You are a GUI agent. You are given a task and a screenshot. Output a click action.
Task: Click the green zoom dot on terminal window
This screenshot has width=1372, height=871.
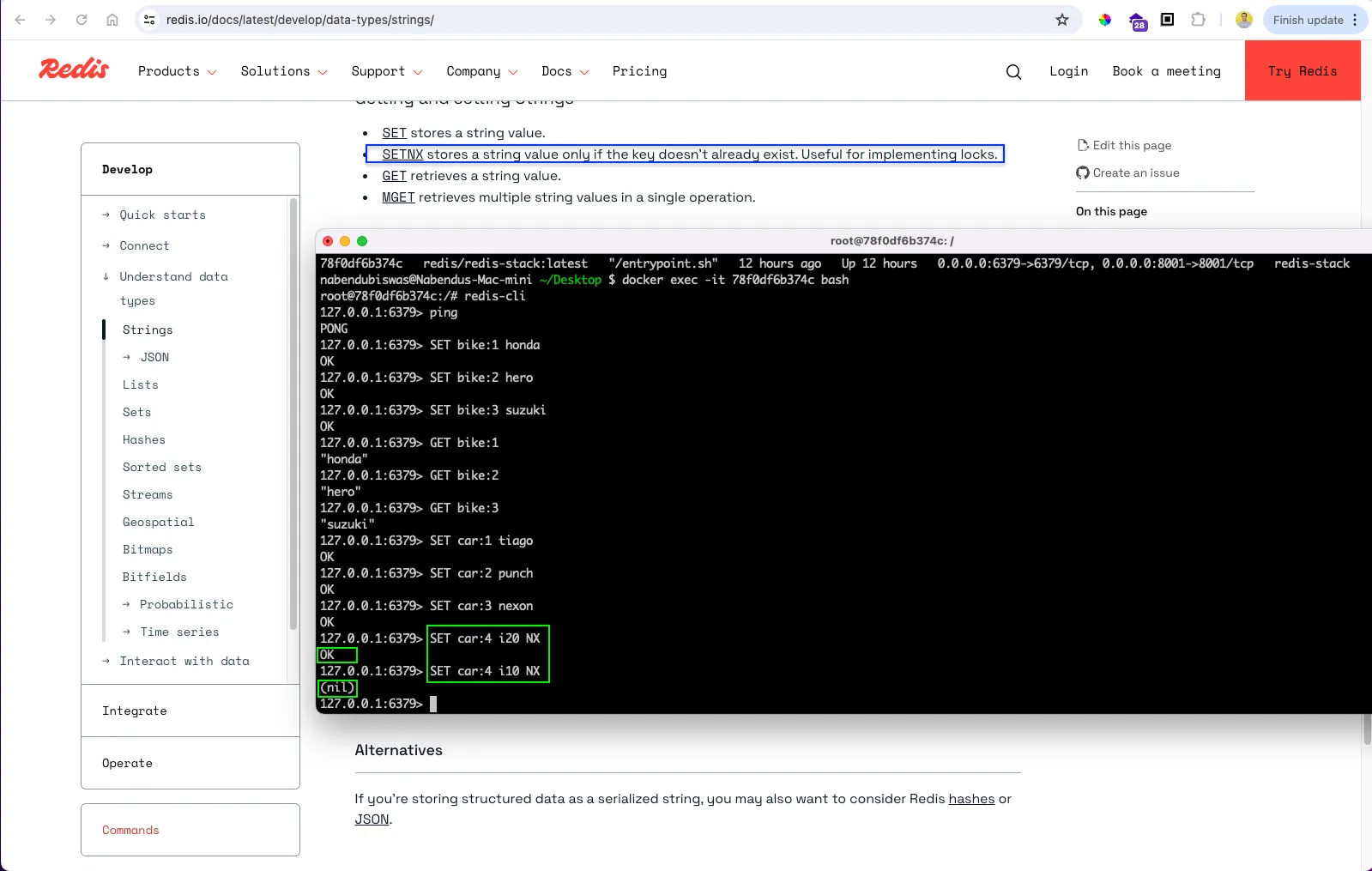[x=362, y=241]
